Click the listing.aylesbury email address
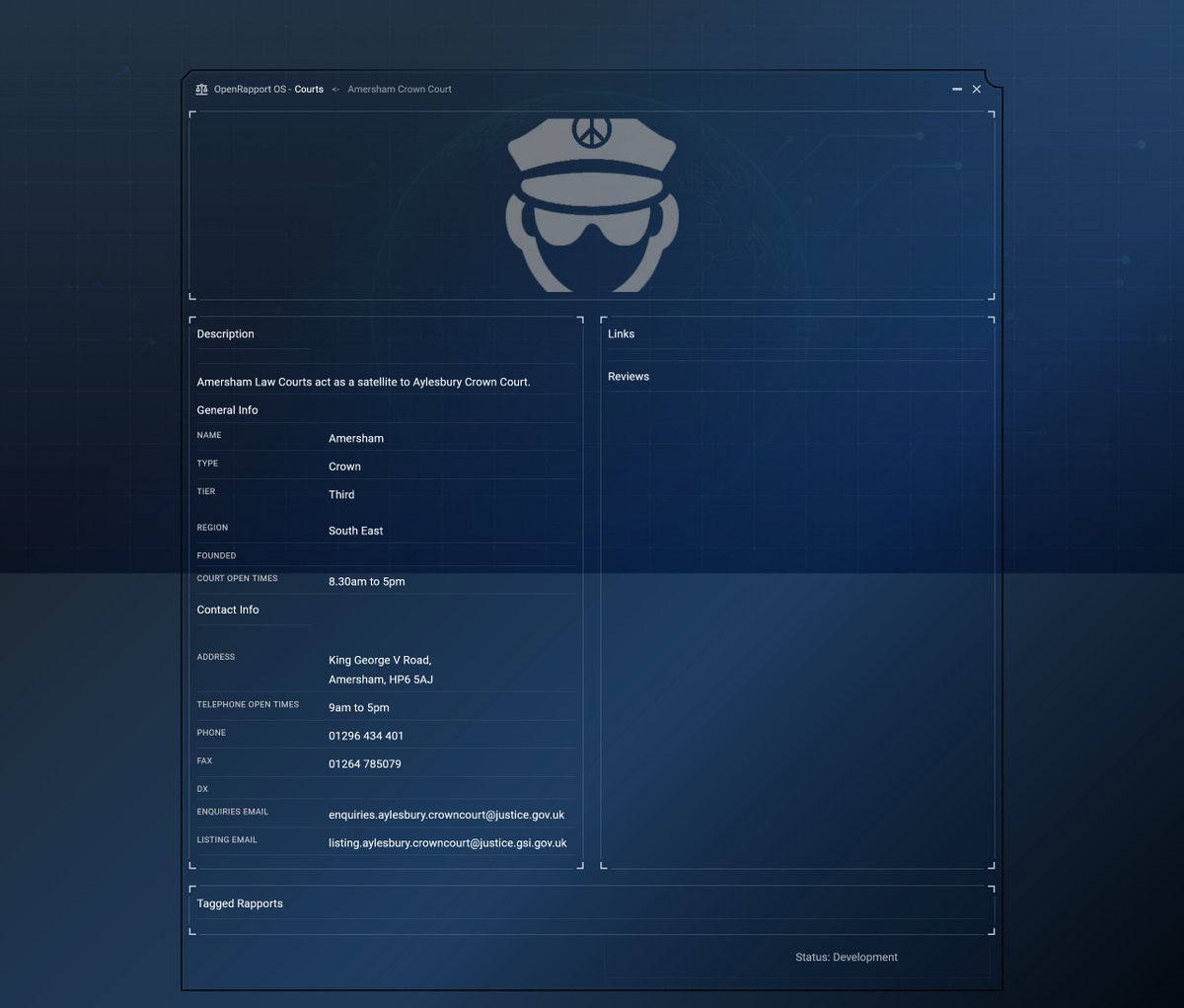Screen dimensions: 1184x1008 coord(448,843)
